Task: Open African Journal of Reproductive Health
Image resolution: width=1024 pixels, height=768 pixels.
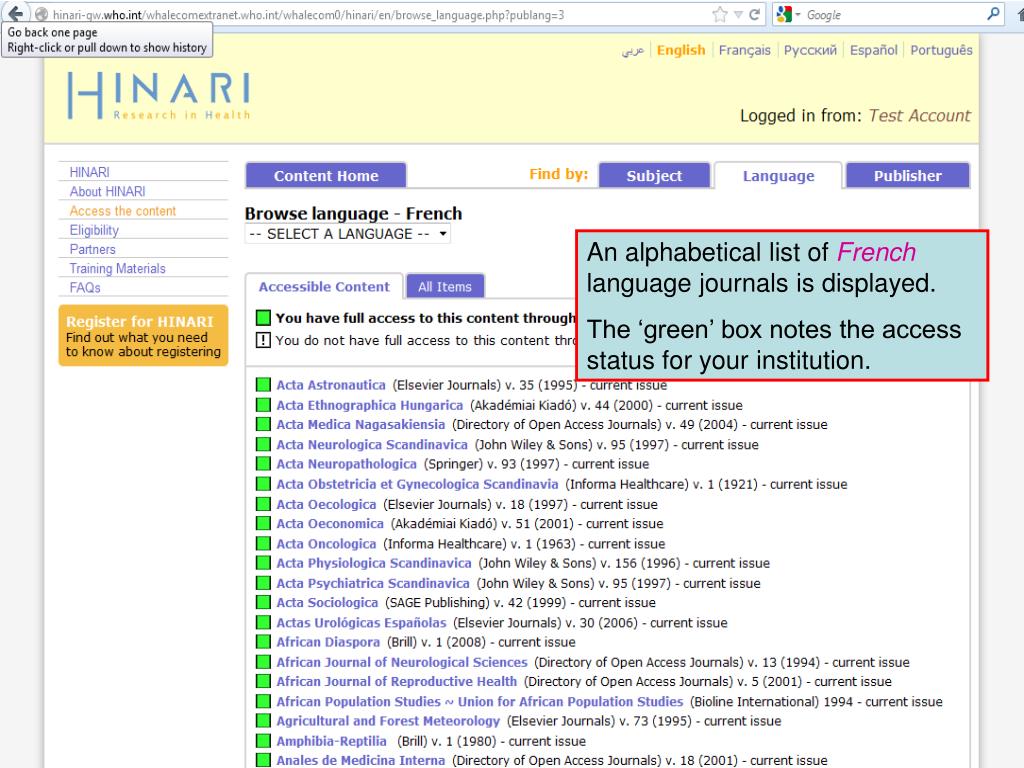Action: coord(396,682)
